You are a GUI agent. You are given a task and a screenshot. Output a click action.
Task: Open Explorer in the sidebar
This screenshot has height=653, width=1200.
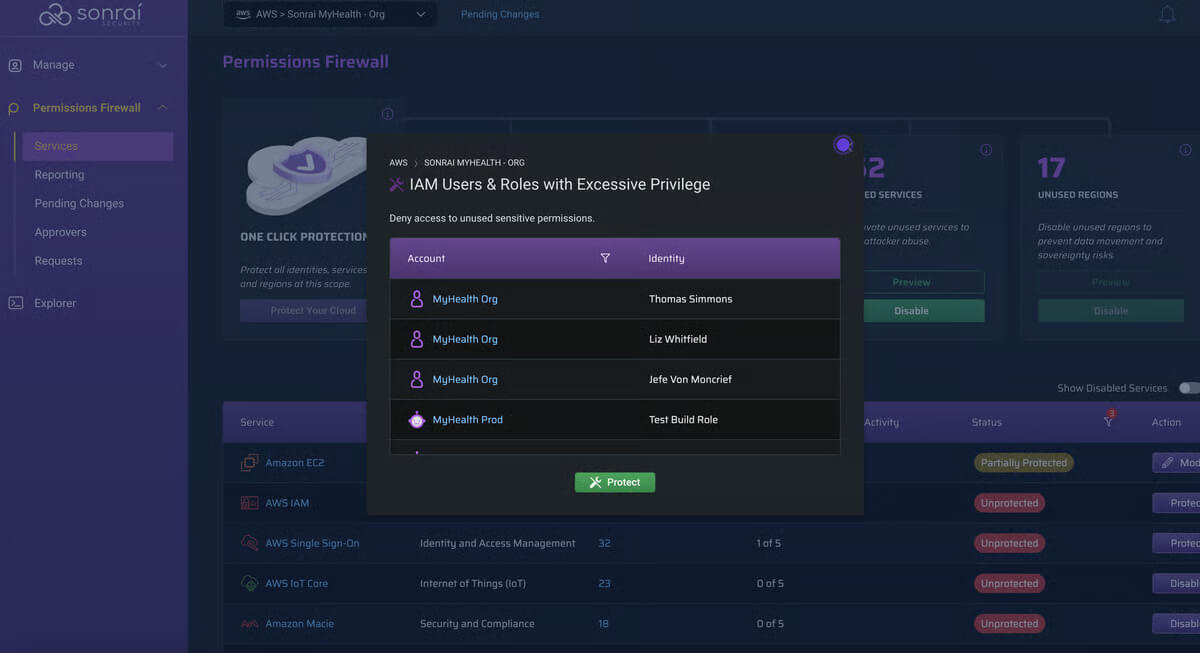click(x=55, y=303)
